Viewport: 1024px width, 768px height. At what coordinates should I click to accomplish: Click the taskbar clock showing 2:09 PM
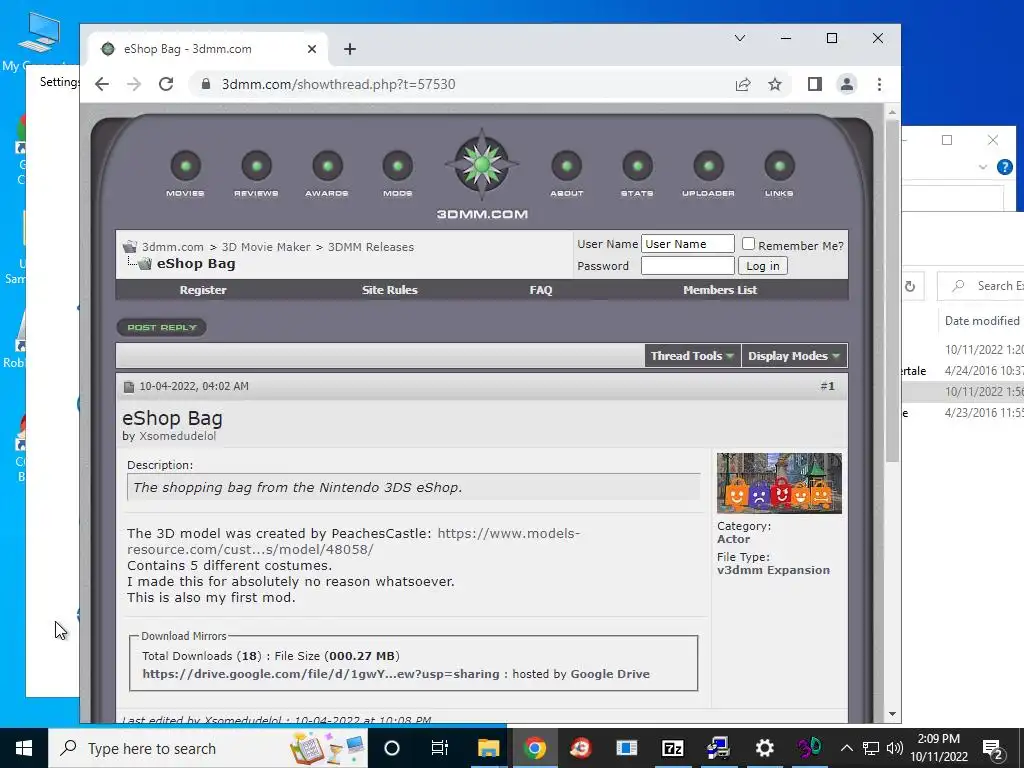(x=938, y=748)
